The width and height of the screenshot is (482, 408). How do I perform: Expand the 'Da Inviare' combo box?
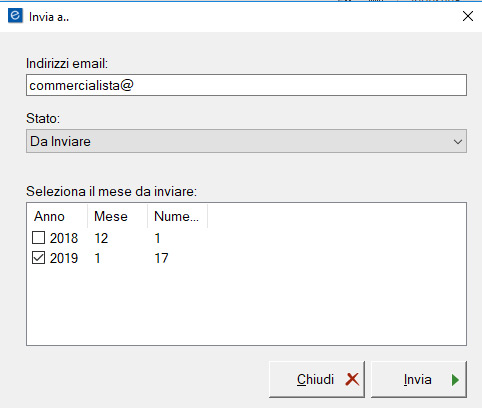point(246,141)
